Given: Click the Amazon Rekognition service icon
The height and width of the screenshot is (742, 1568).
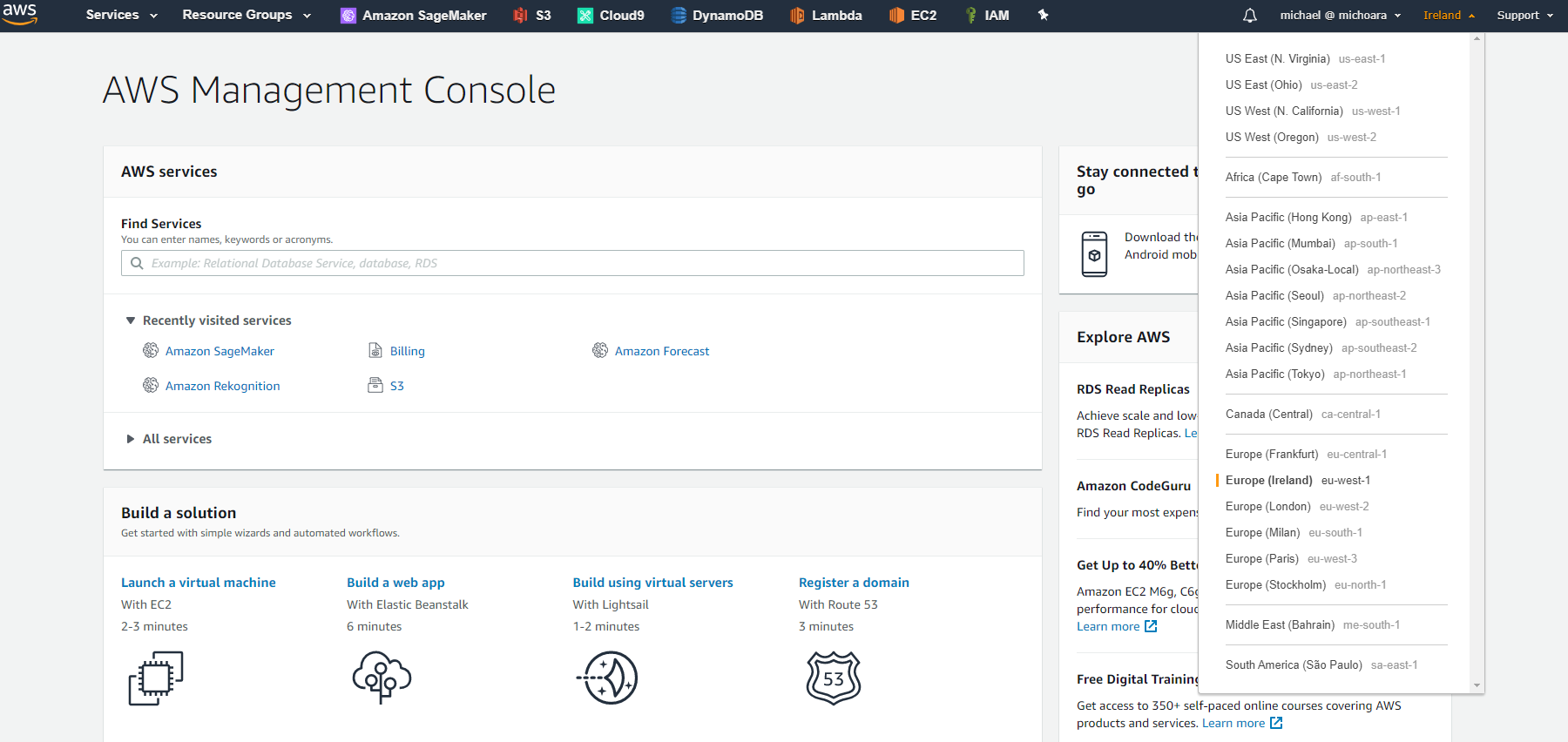Looking at the screenshot, I should pos(151,385).
